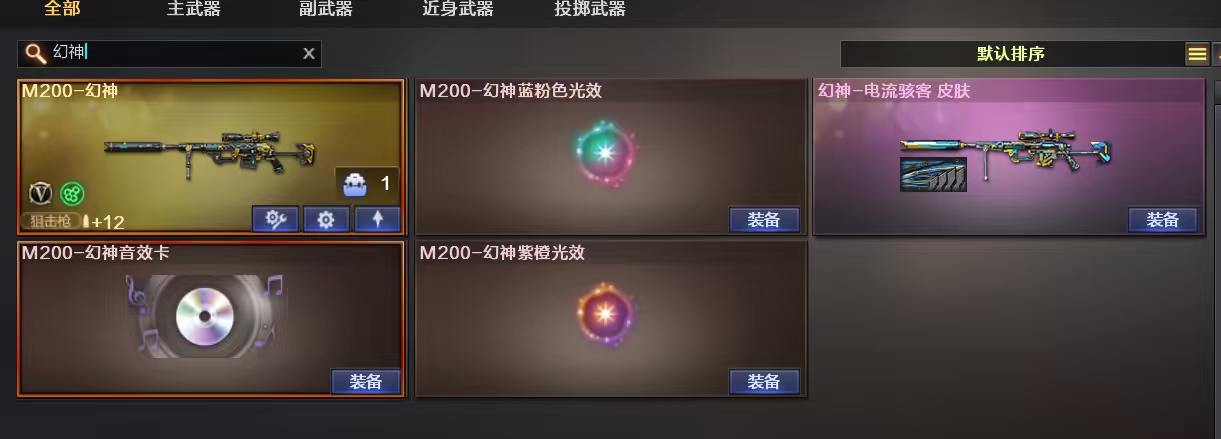Go to the 投掷武器 tab
The height and width of the screenshot is (439, 1221).
coord(590,10)
